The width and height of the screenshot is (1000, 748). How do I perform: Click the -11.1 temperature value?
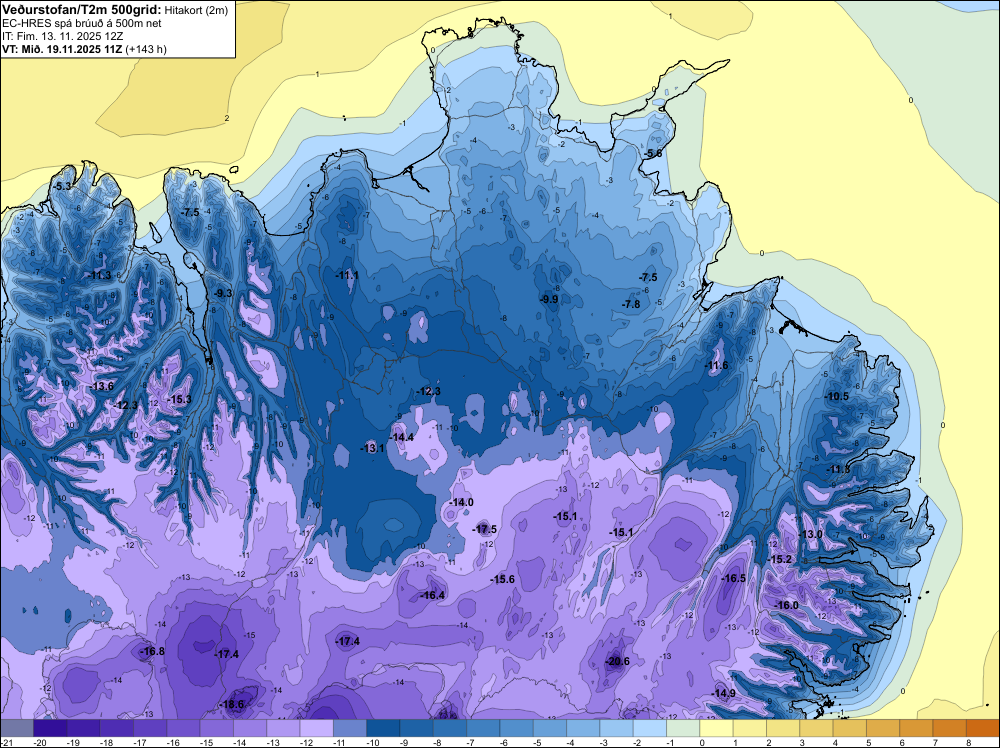[x=347, y=275]
